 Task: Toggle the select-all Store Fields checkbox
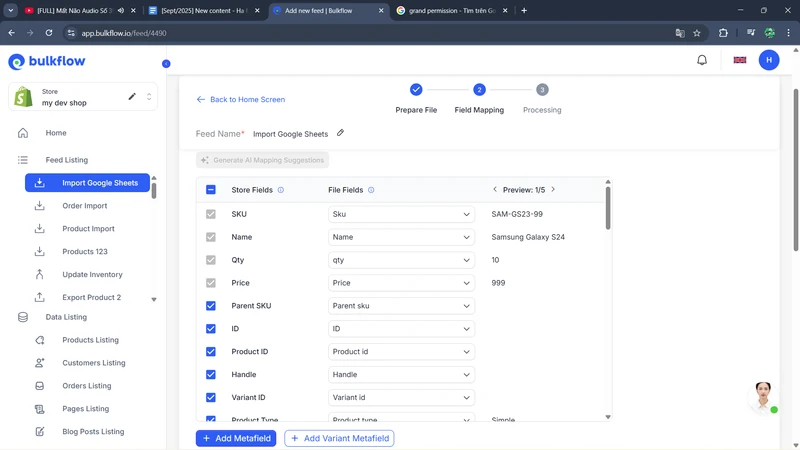[211, 190]
